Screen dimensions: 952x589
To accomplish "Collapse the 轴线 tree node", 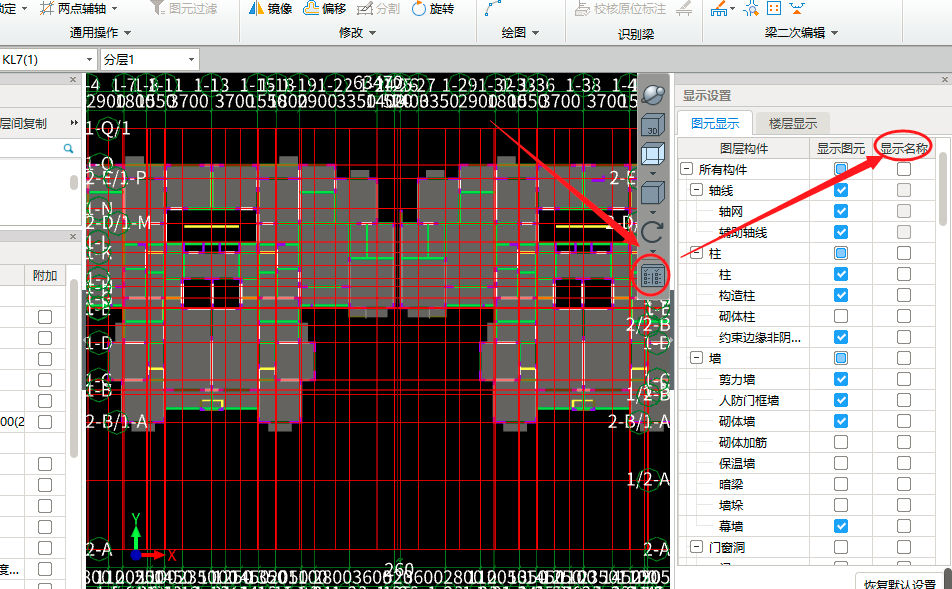I will click(697, 190).
